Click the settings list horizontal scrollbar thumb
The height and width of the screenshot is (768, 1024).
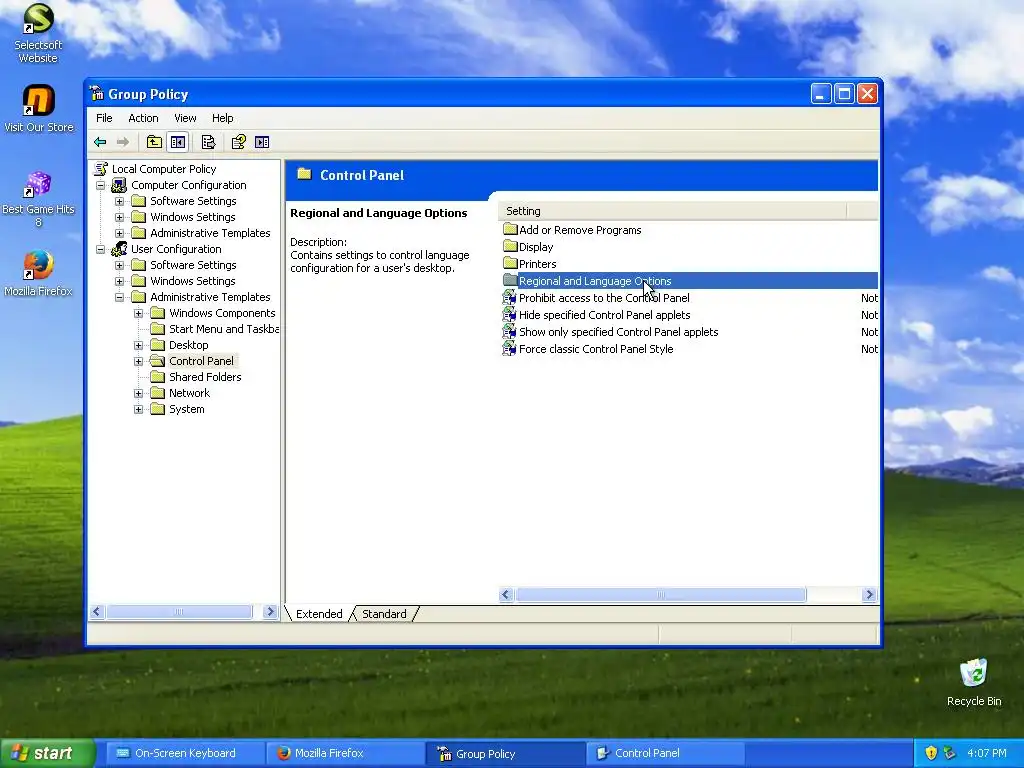[660, 594]
